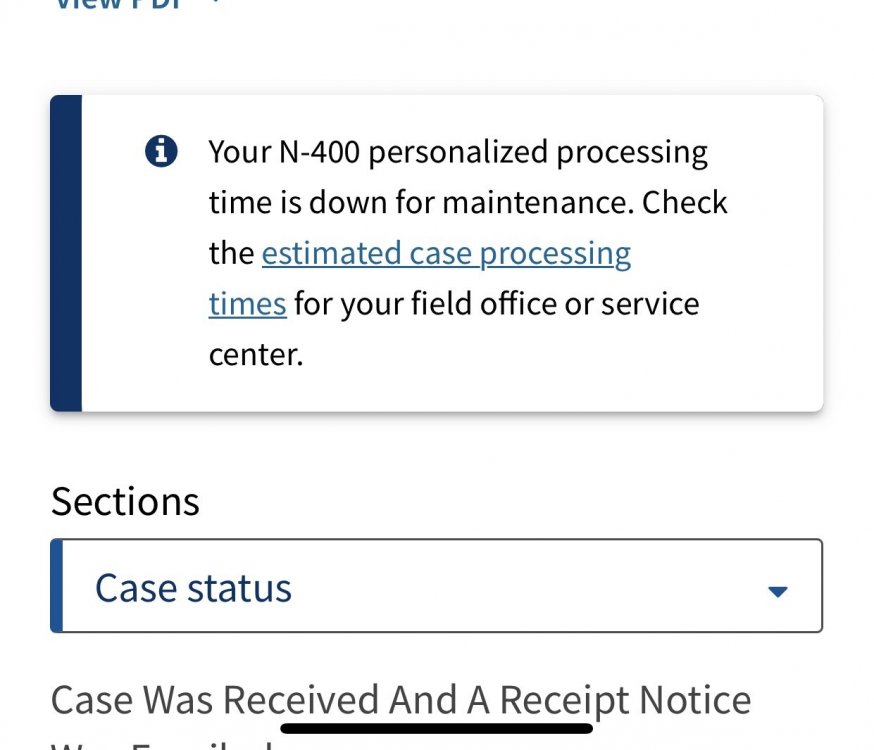Click the Sections heading
The image size is (874, 750).
pos(125,501)
